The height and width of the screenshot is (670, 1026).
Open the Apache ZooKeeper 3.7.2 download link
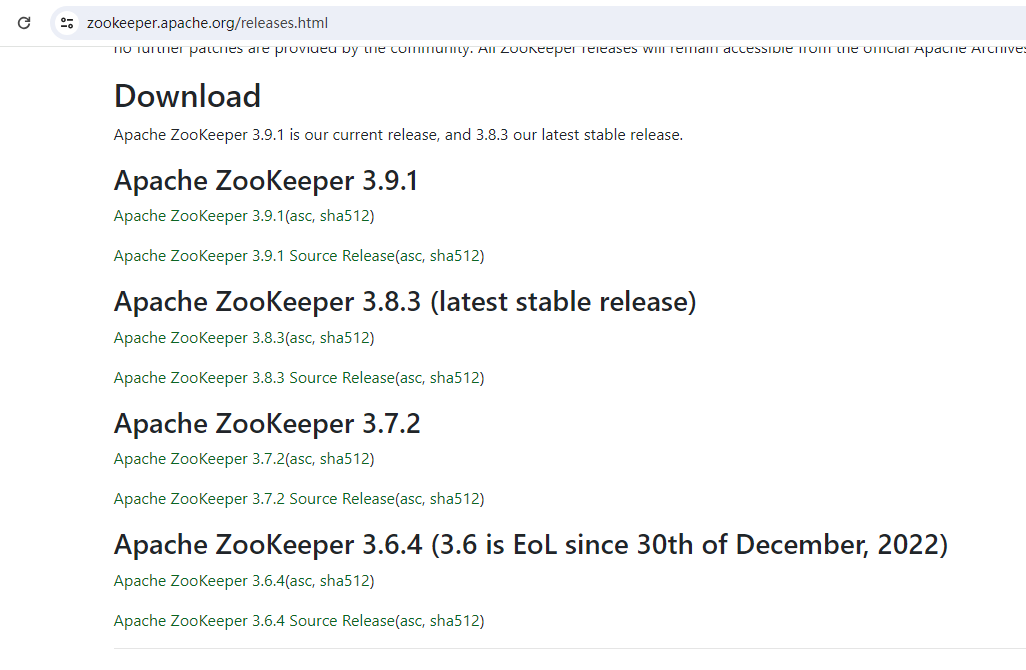pyautogui.click(x=199, y=459)
